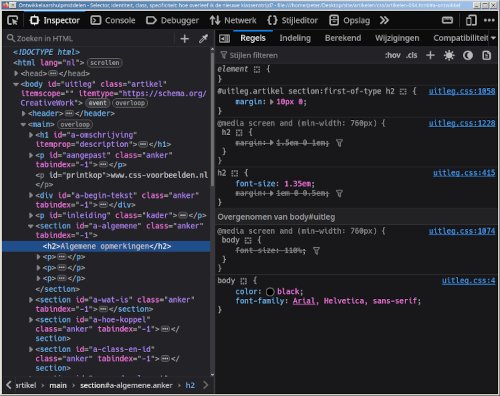
Task: Activate the element picker icon
Action: pyautogui.click(x=13, y=21)
